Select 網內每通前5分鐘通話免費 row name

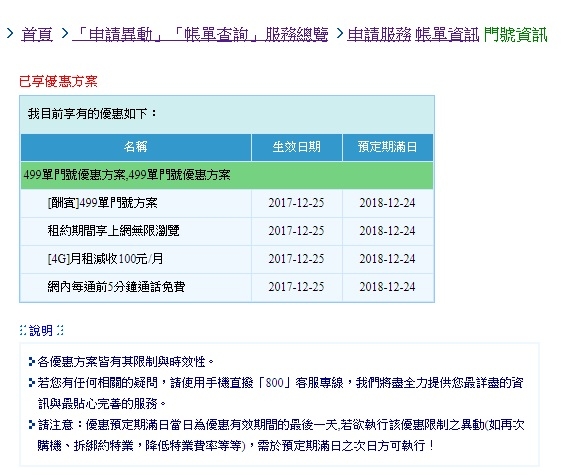[x=116, y=287]
